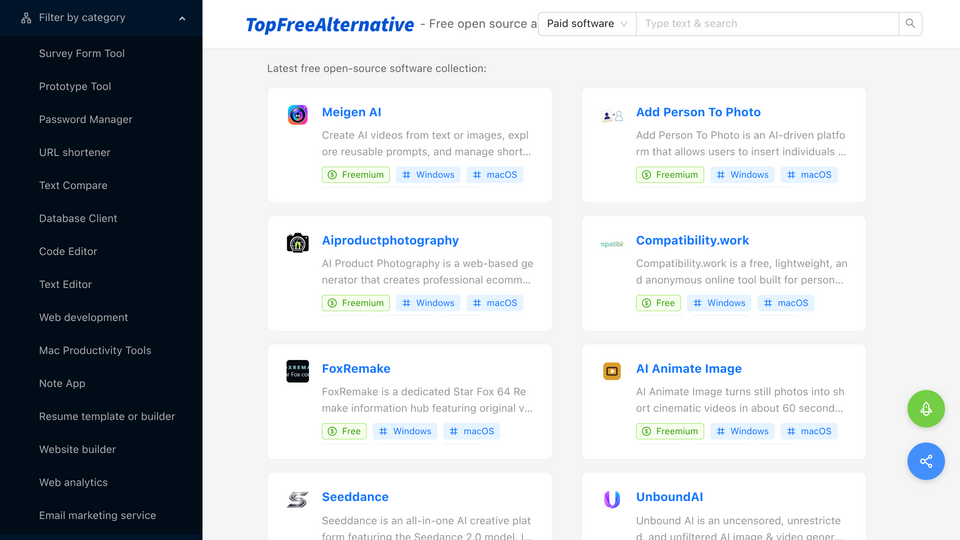Select Prototype Tool category
Image resolution: width=960 pixels, height=540 pixels.
tap(75, 86)
